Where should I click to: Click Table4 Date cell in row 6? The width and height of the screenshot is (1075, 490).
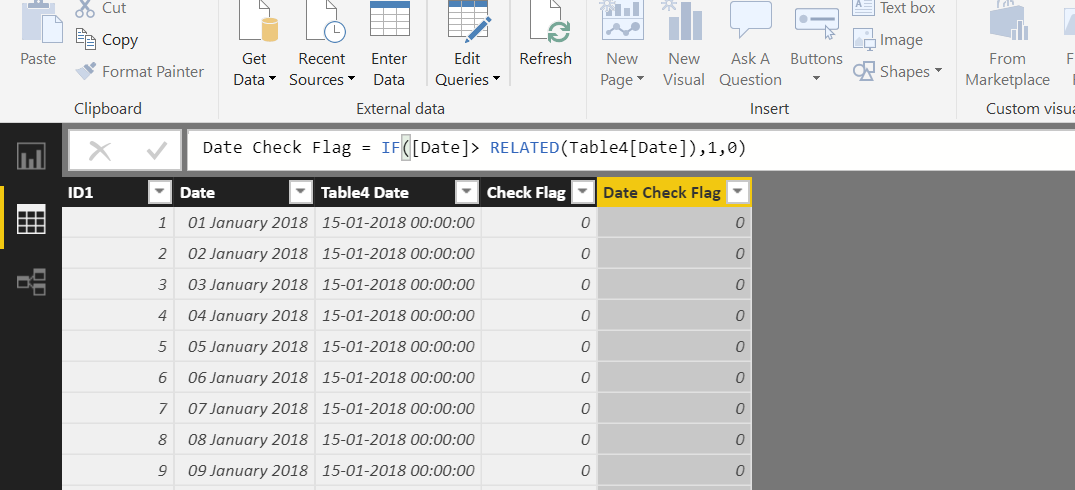tap(398, 377)
